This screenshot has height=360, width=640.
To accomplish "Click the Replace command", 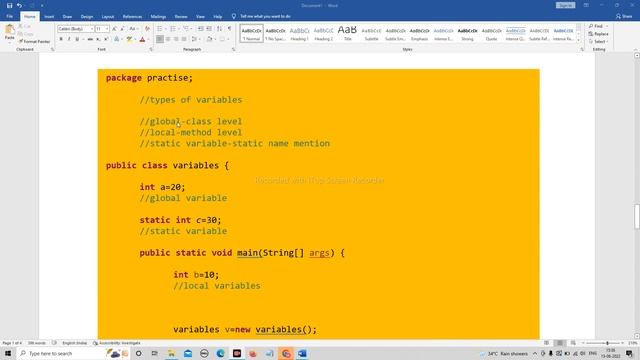I will tap(598, 34).
